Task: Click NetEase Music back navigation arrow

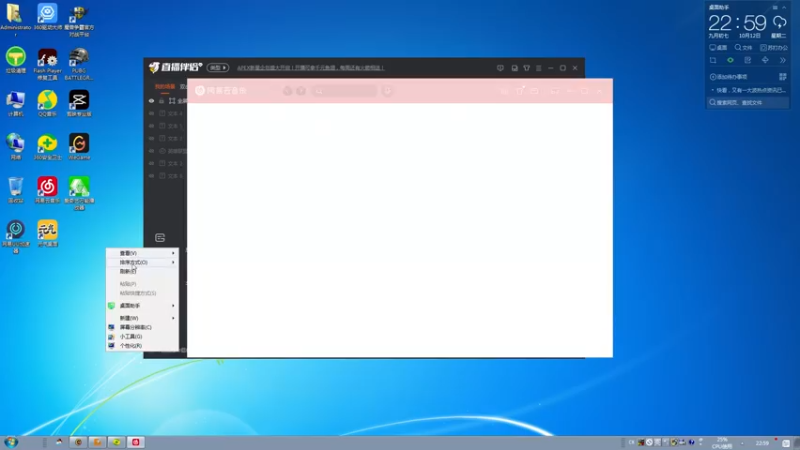Action: click(x=288, y=91)
